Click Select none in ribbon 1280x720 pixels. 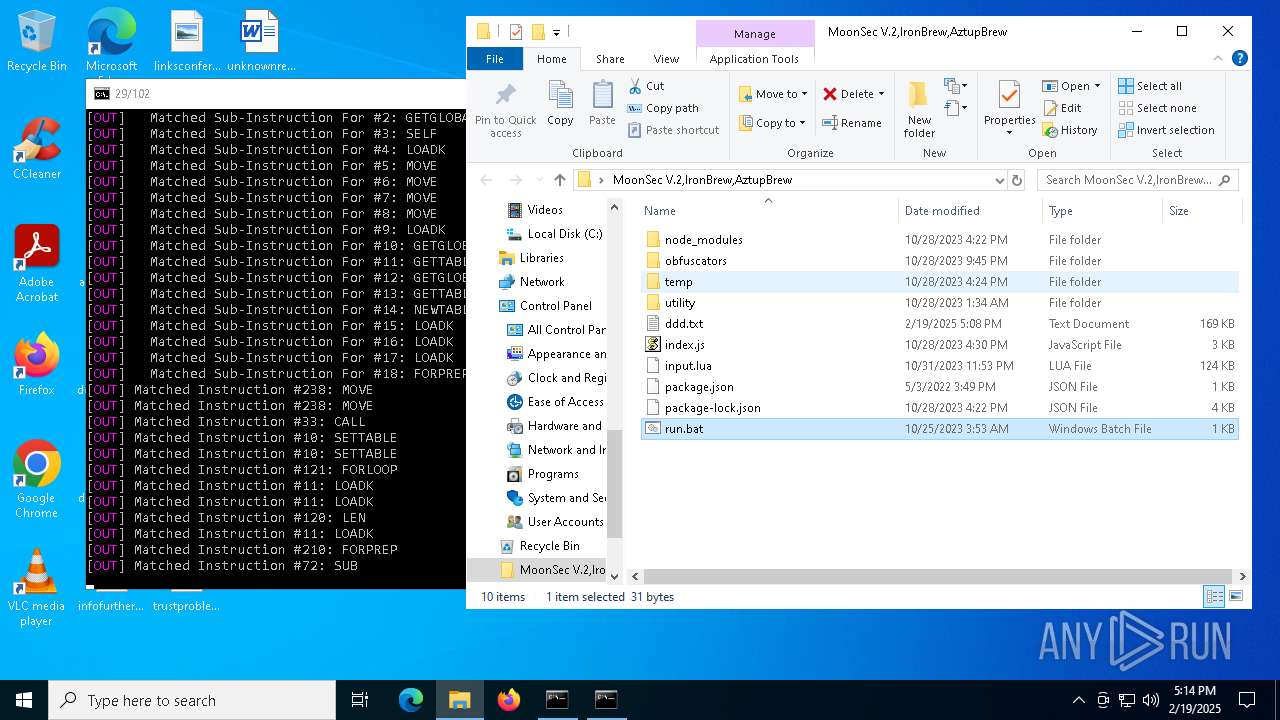click(x=1157, y=108)
